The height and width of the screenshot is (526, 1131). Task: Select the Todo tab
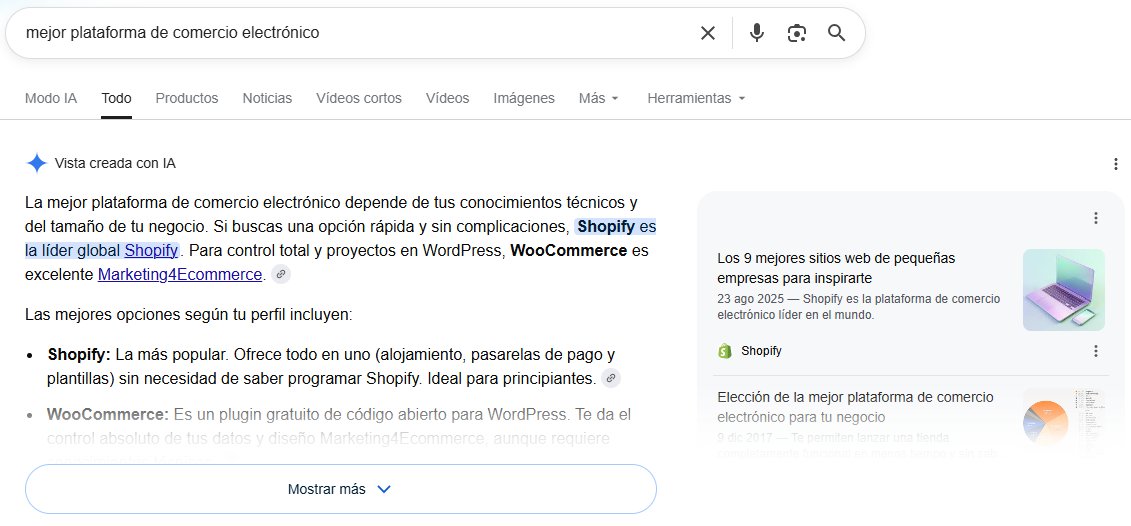(116, 98)
